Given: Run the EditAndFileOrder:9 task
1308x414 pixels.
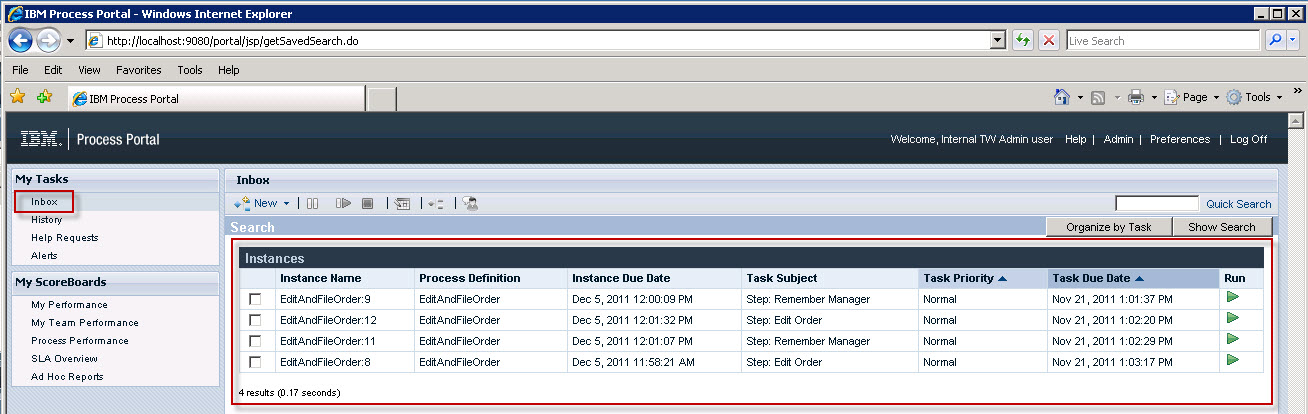Looking at the screenshot, I should click(x=1232, y=297).
